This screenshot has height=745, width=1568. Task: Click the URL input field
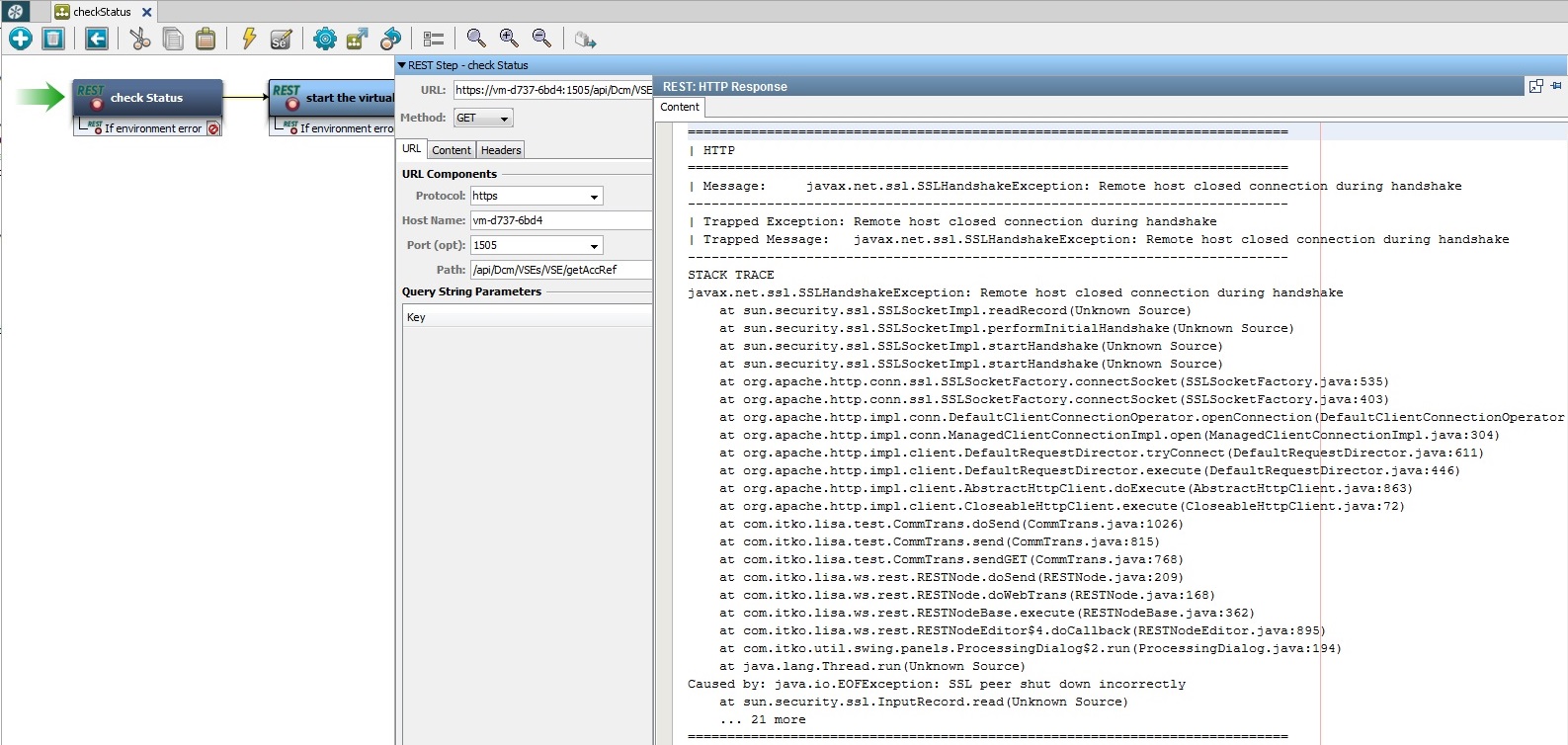tap(553, 90)
